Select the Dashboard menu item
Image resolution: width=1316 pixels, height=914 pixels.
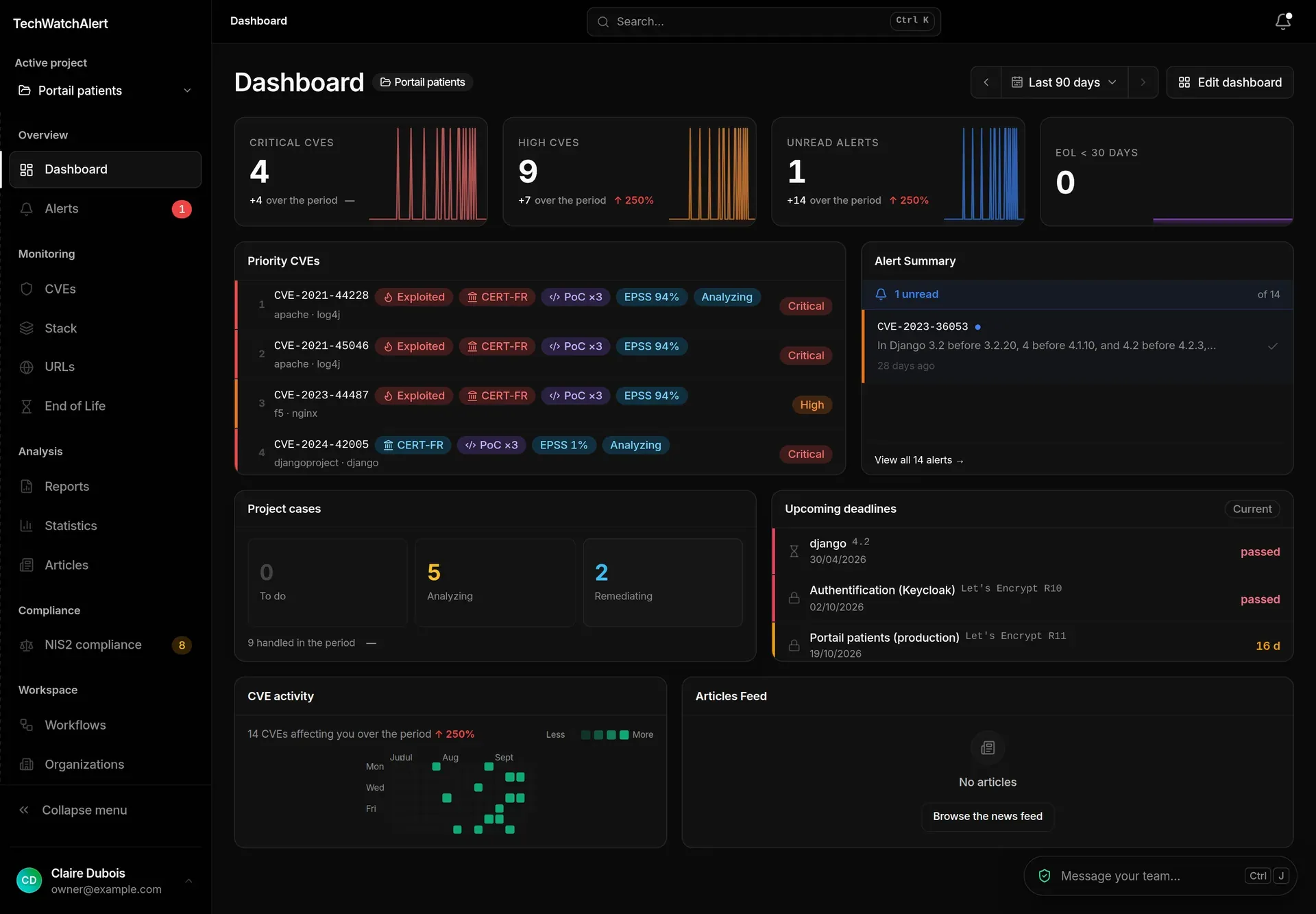click(106, 169)
